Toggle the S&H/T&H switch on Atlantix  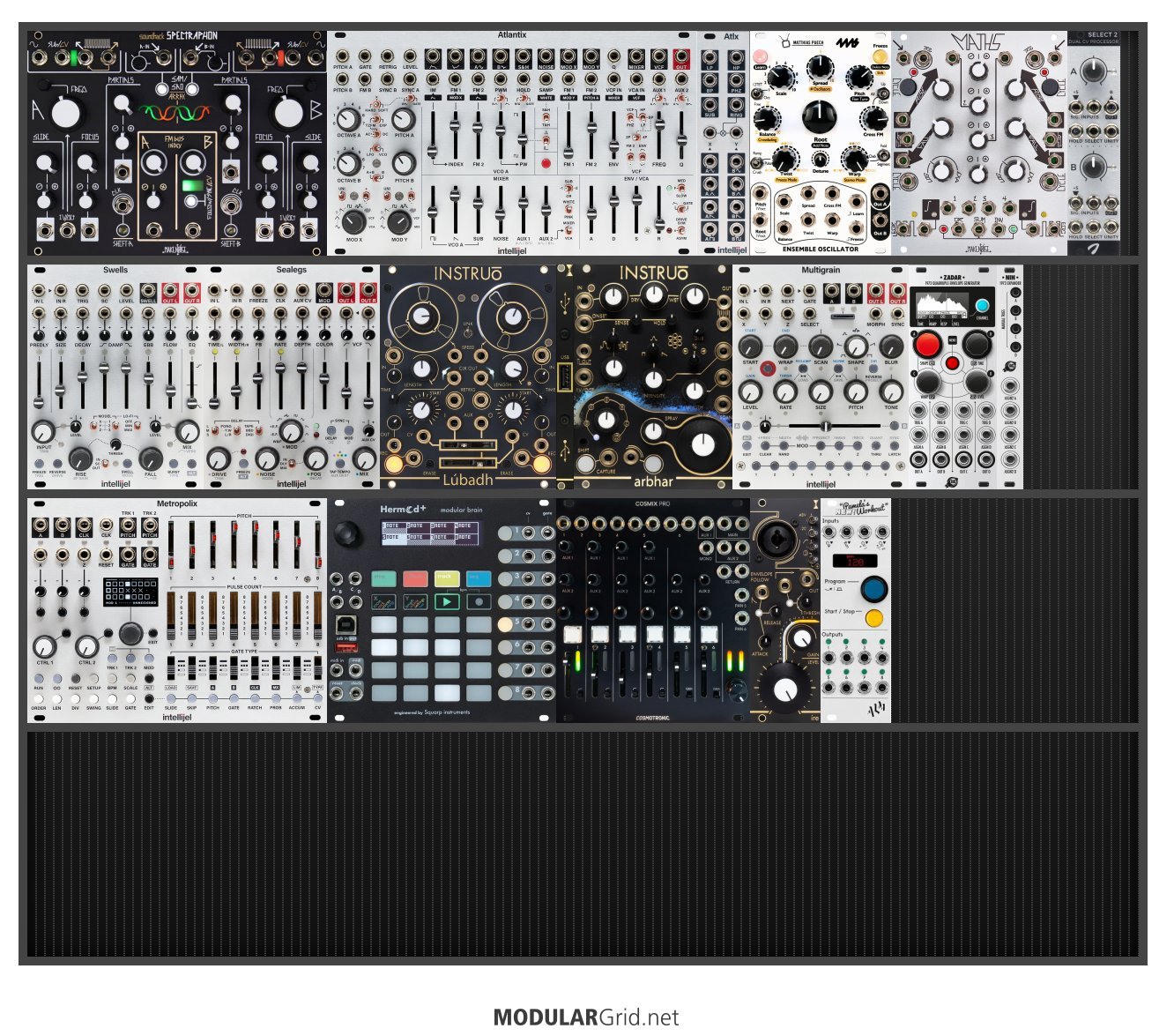tap(546, 118)
